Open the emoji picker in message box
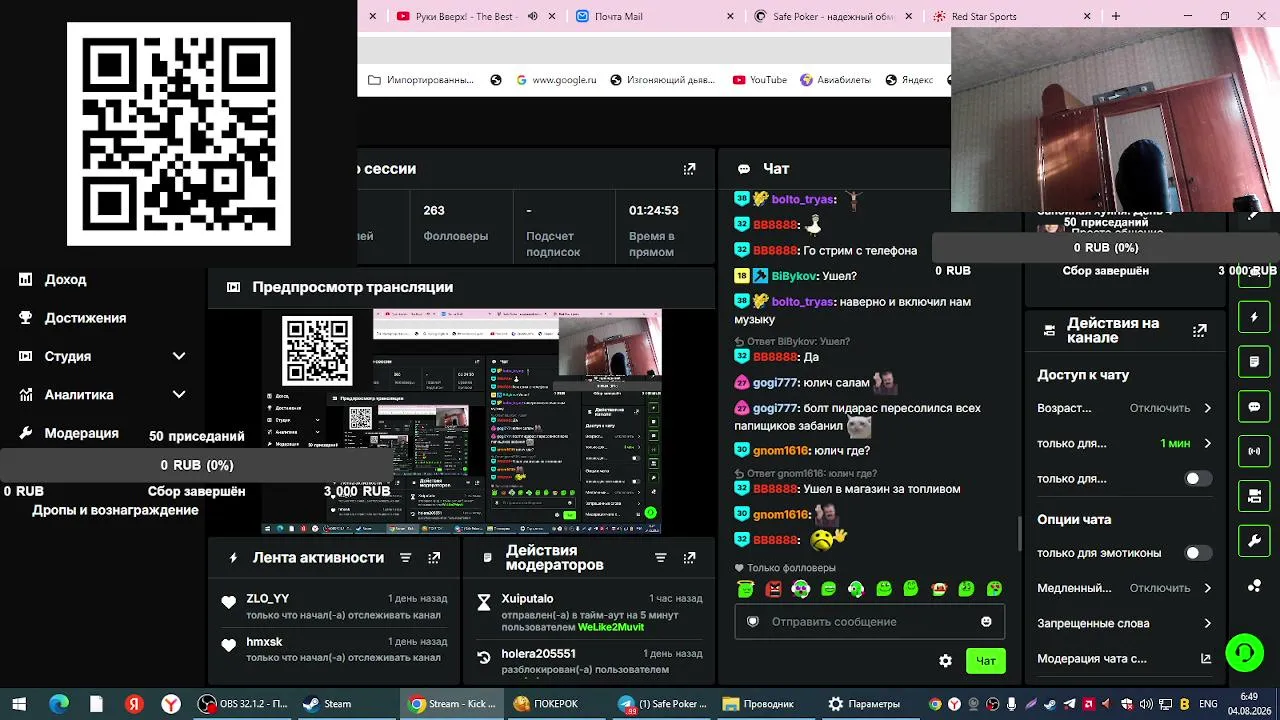This screenshot has width=1280, height=720. pyautogui.click(x=986, y=622)
